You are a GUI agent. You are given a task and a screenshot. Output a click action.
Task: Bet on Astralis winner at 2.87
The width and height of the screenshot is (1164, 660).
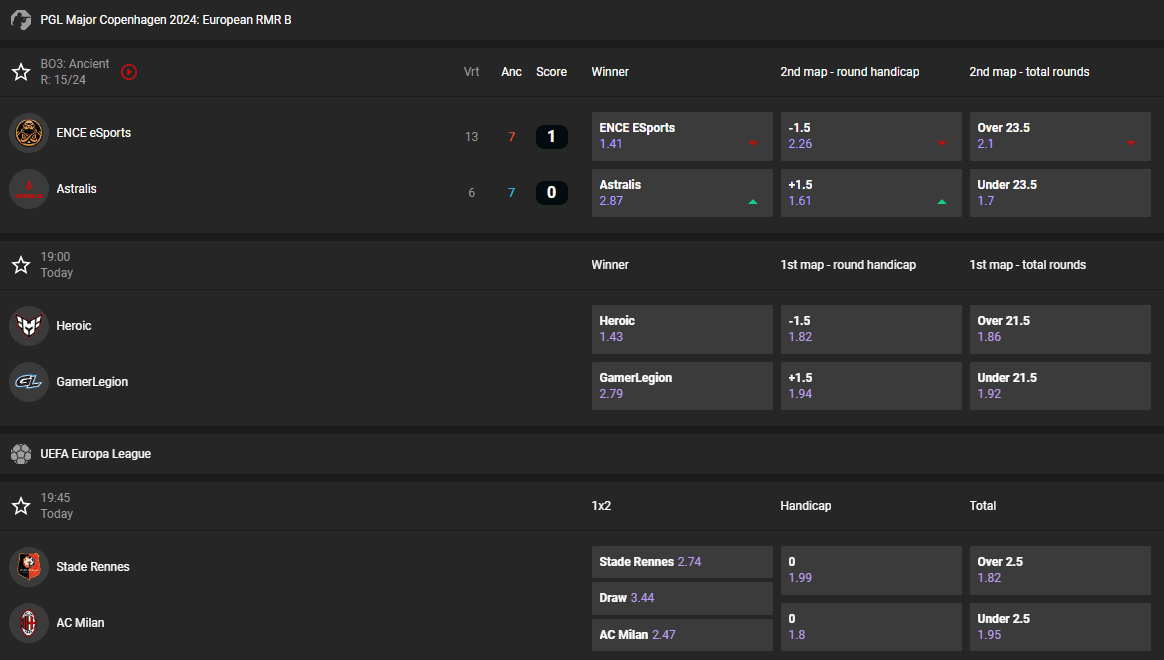click(x=682, y=193)
